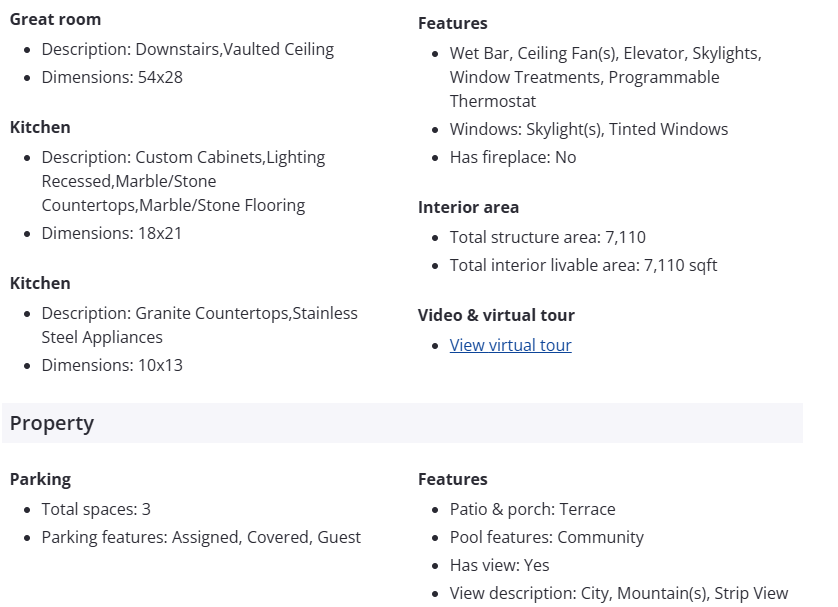Select the Dimensions: 18x21 kitchen line
Screen dimensions: 838x607
pos(112,233)
